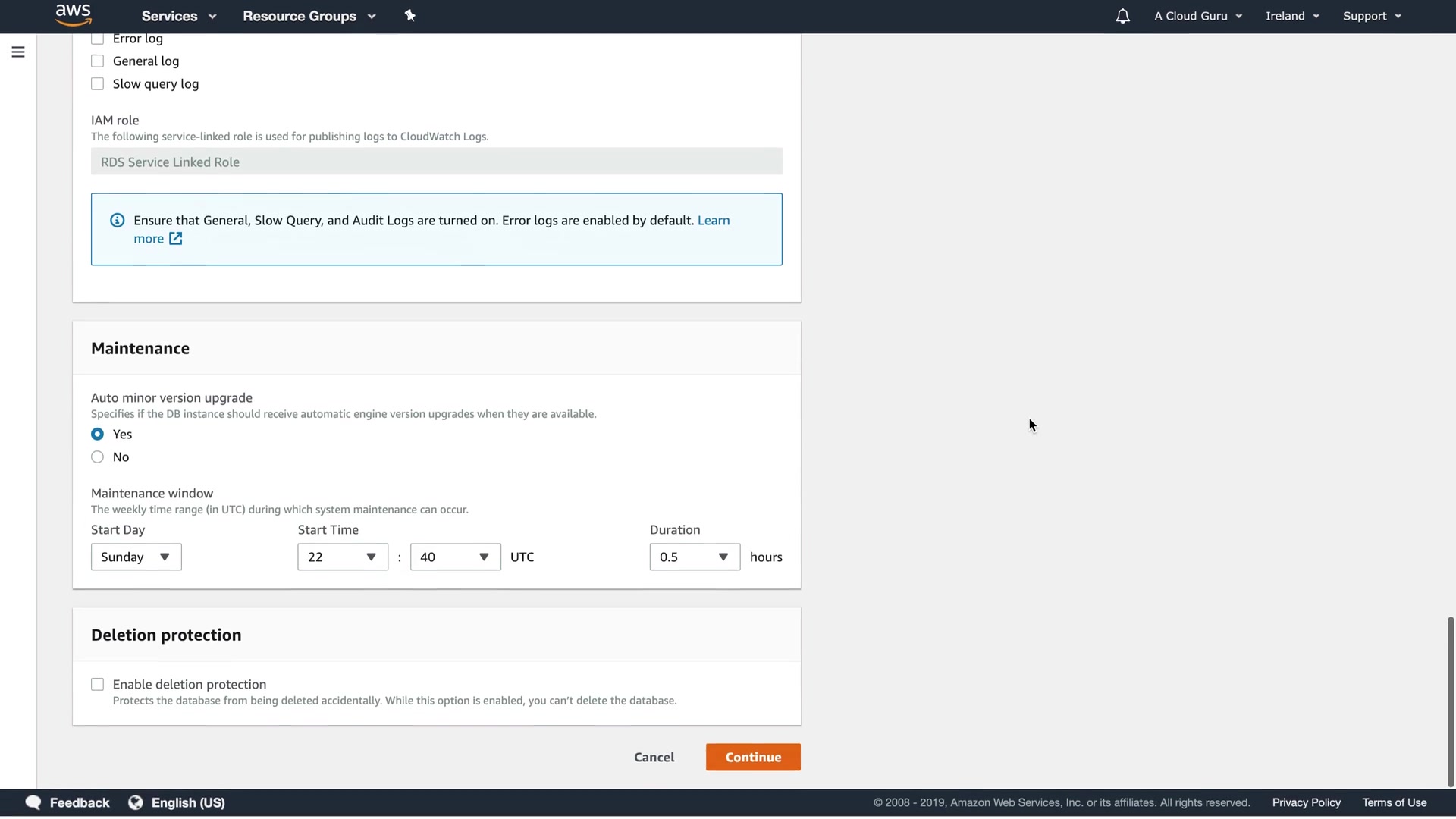Click the info icon in log notice
The width and height of the screenshot is (1456, 819).
(x=118, y=221)
